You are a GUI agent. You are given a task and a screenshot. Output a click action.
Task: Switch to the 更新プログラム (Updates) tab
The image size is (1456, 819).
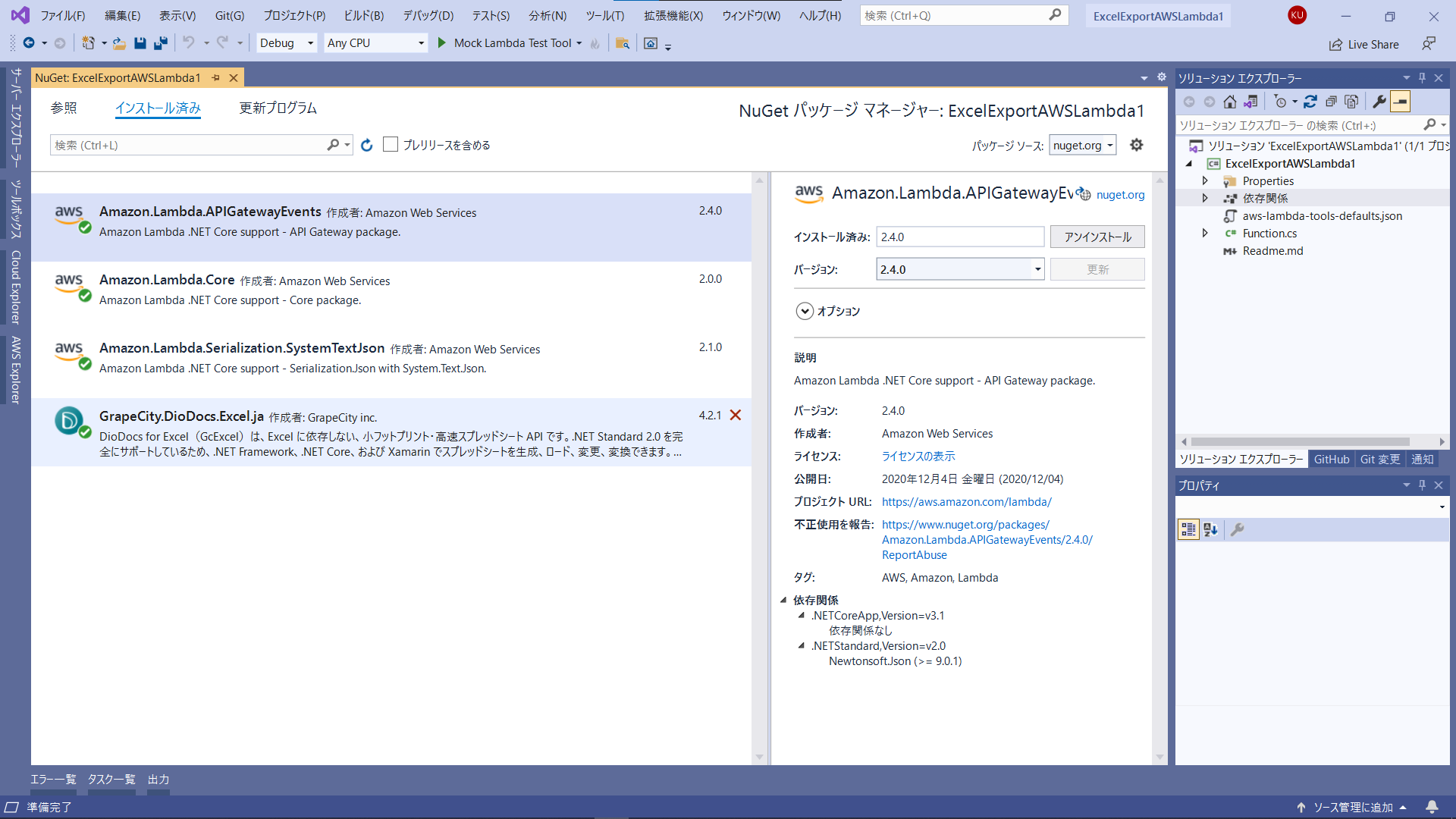tap(278, 108)
